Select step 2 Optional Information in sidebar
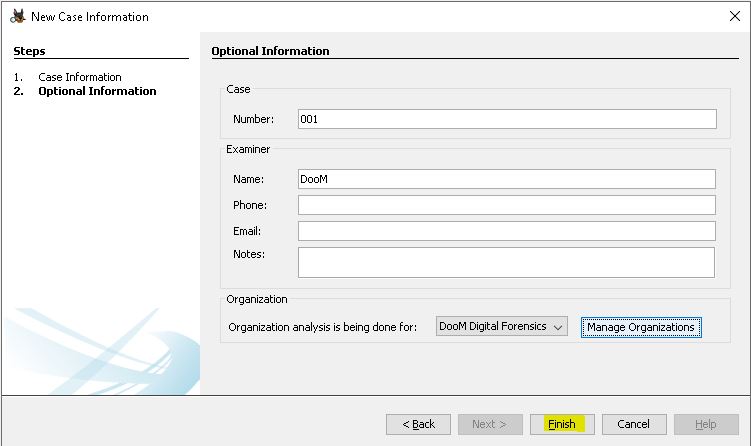The width and height of the screenshot is (751, 446). tap(97, 91)
